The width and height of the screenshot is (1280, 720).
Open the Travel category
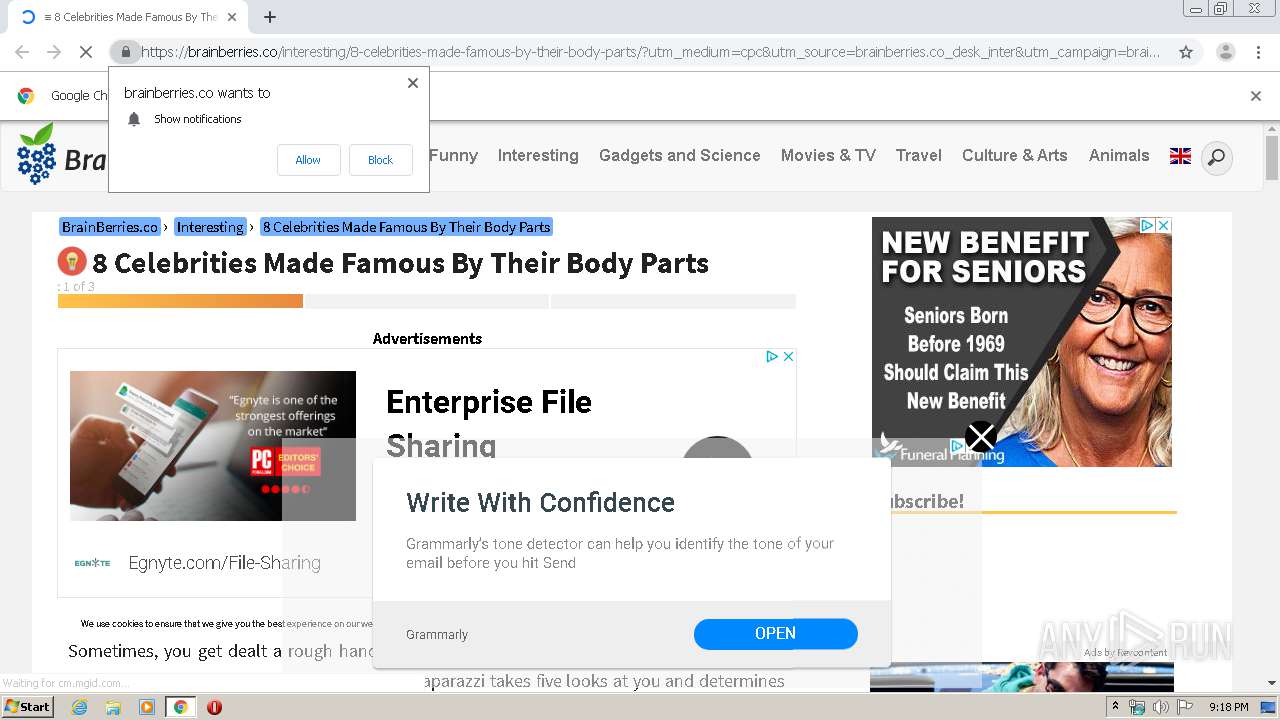point(918,156)
